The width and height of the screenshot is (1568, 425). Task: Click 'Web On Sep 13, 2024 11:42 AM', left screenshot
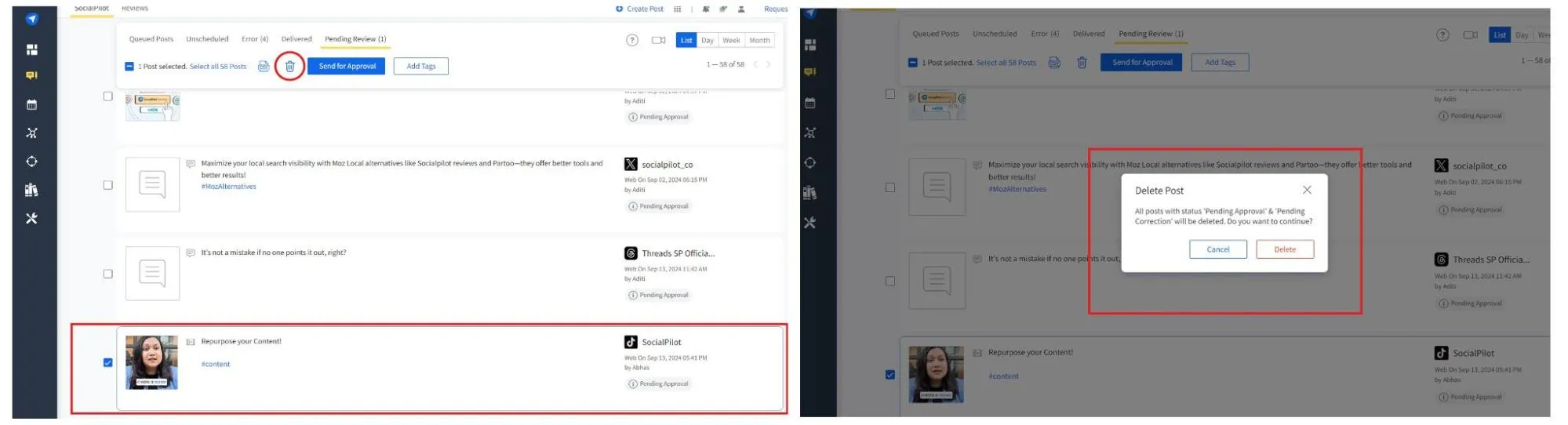click(665, 269)
